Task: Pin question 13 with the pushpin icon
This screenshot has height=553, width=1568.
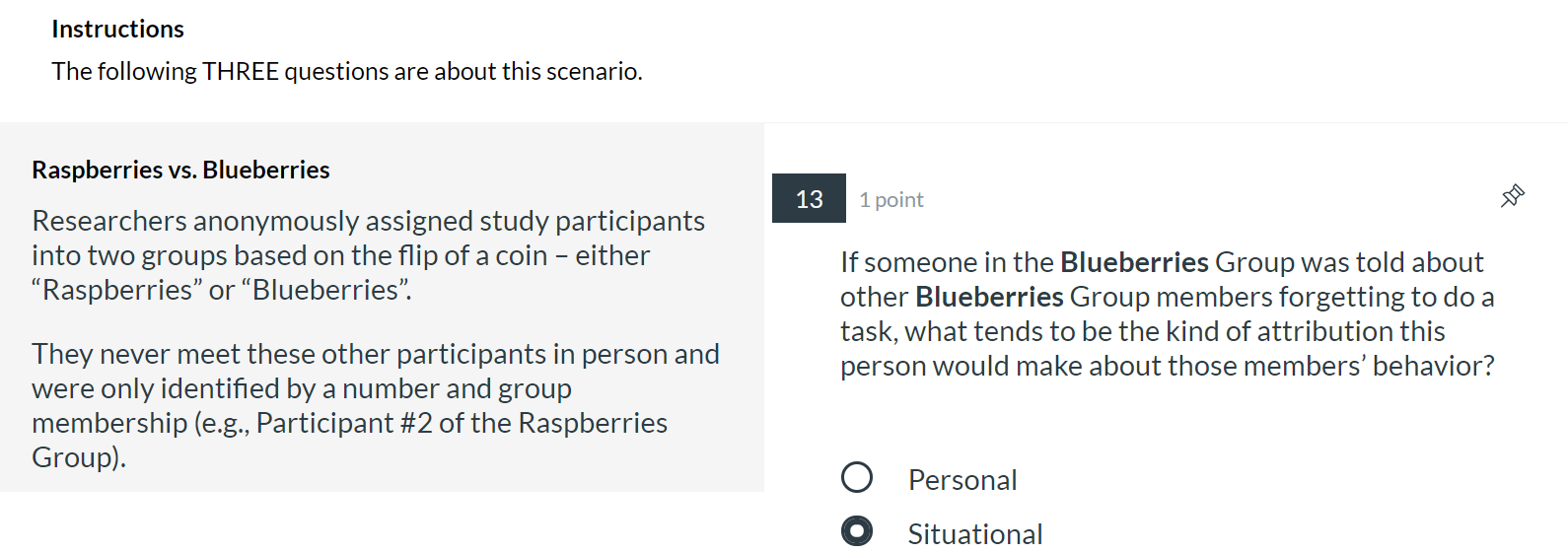Action: tap(1512, 196)
